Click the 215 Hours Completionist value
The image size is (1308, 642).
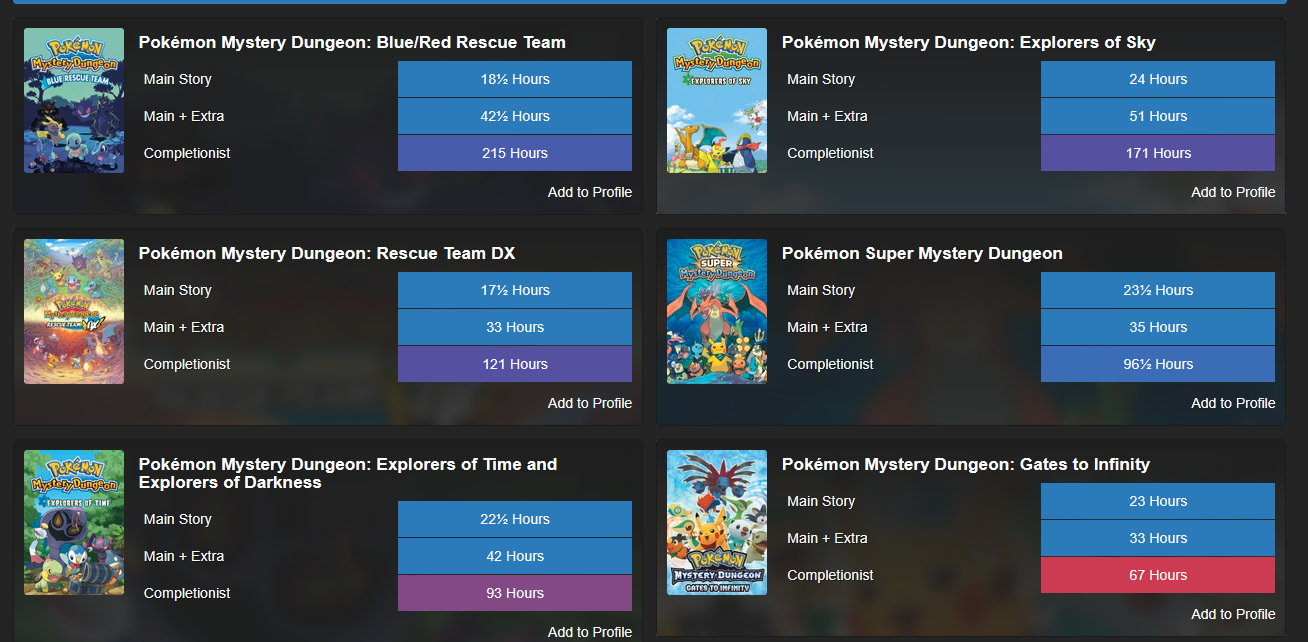coord(515,153)
